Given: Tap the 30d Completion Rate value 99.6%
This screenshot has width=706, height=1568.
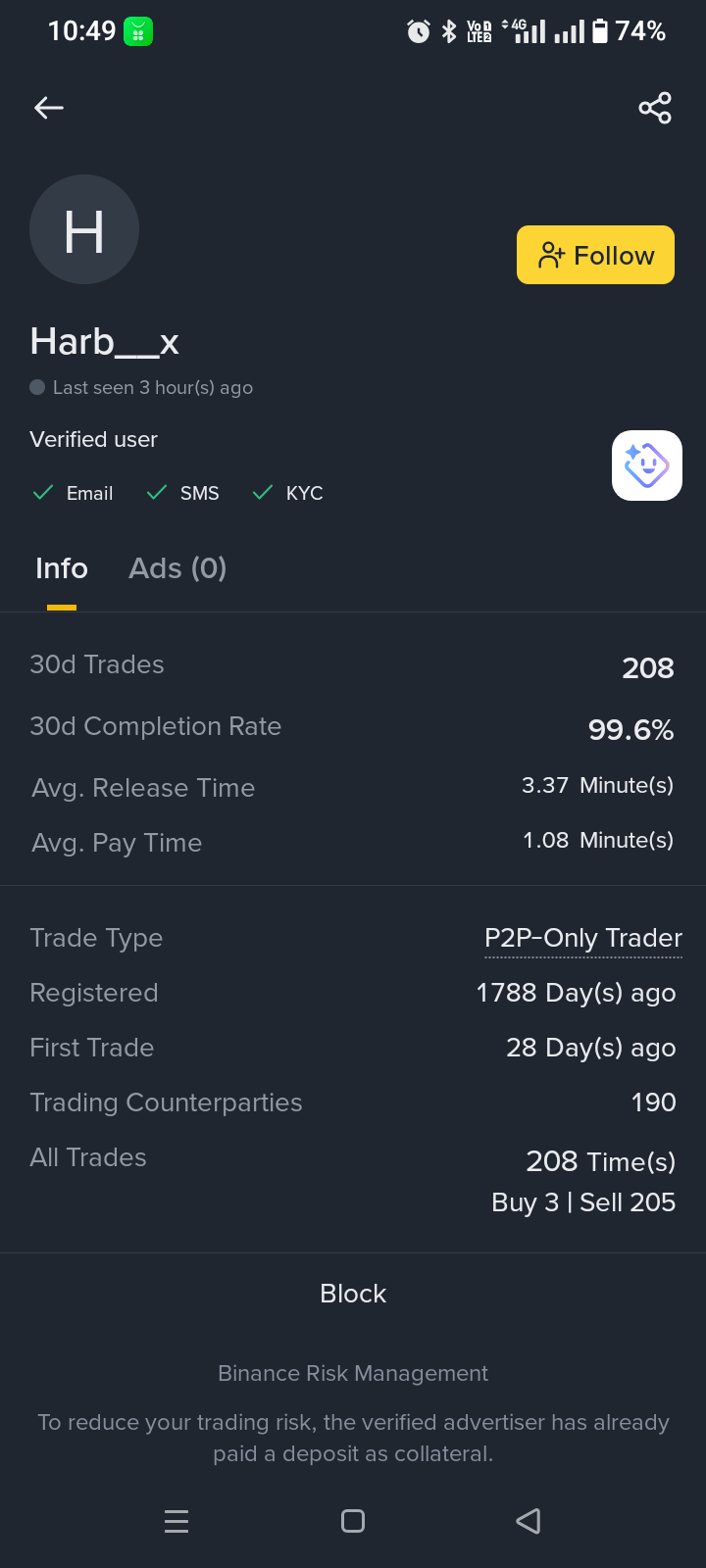Looking at the screenshot, I should point(630,729).
